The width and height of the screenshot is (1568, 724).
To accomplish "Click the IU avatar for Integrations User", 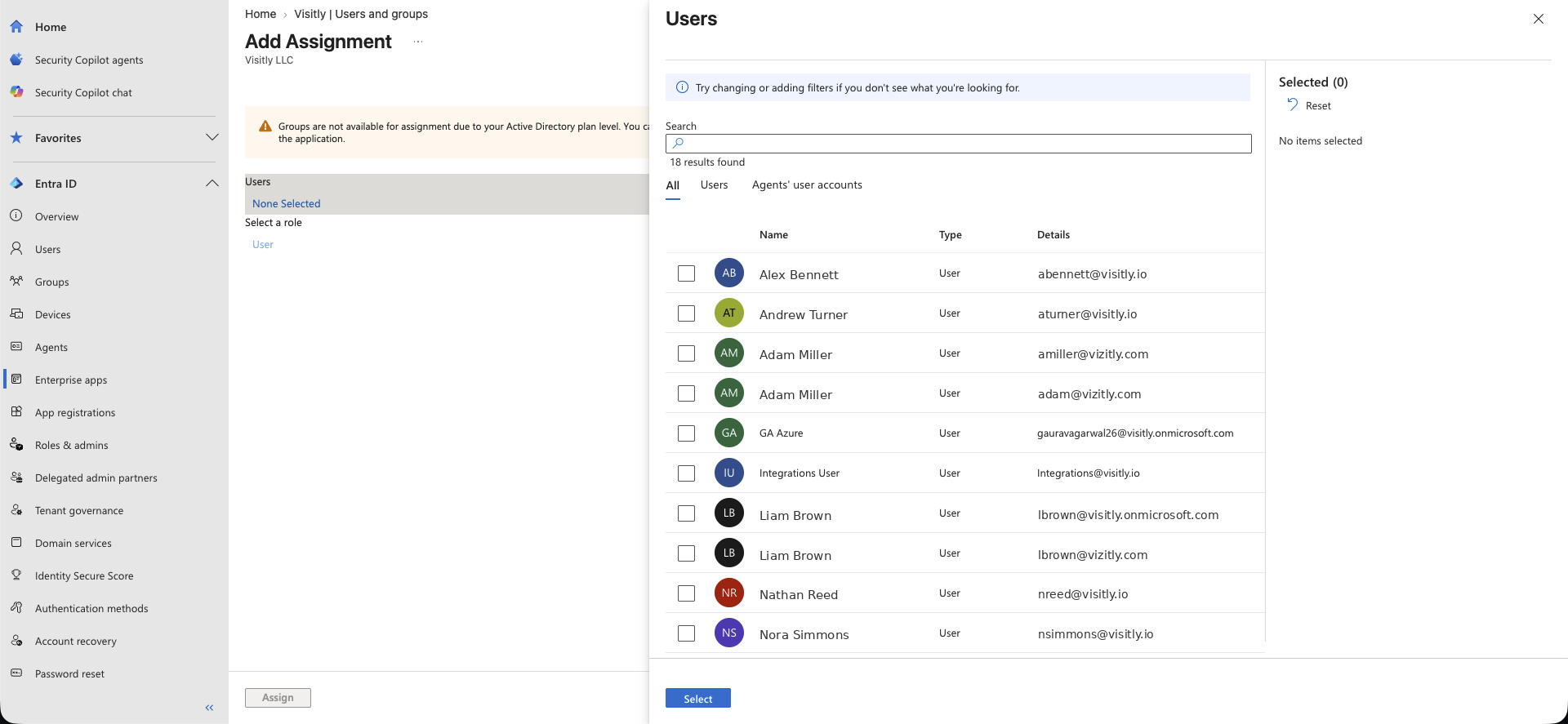I will 729,473.
